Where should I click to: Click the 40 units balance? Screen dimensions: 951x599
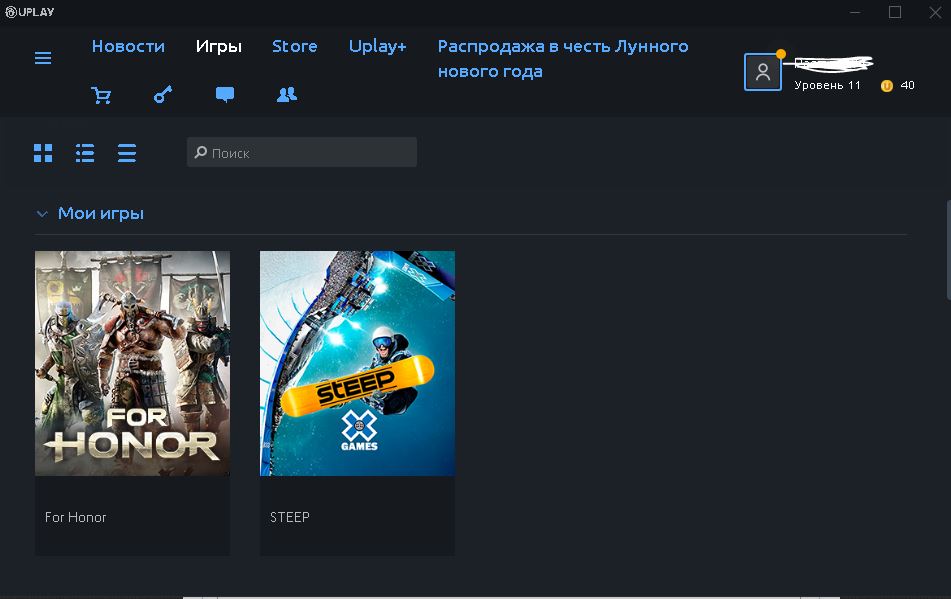[x=907, y=85]
